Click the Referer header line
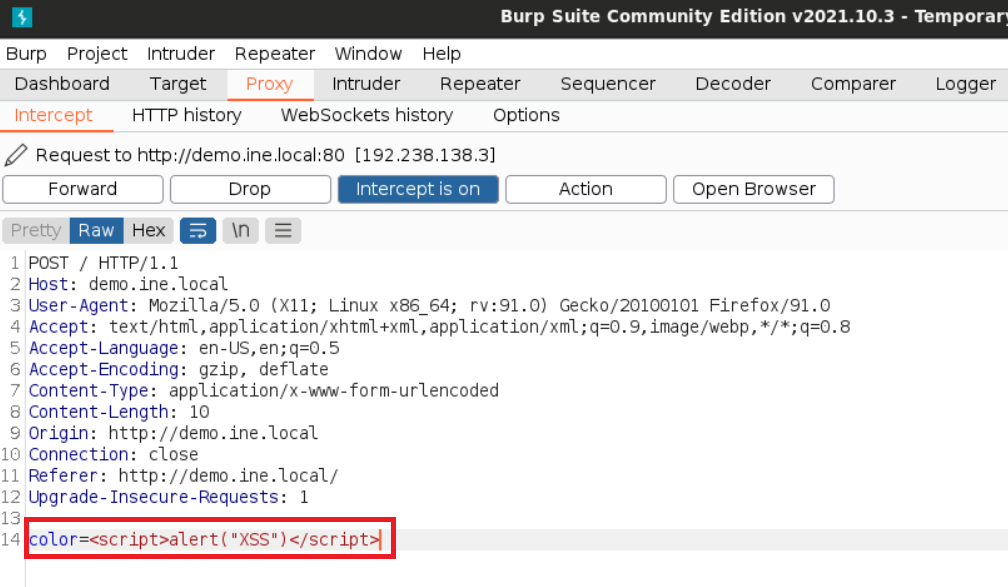Screen dimensions: 1008x587 183,475
